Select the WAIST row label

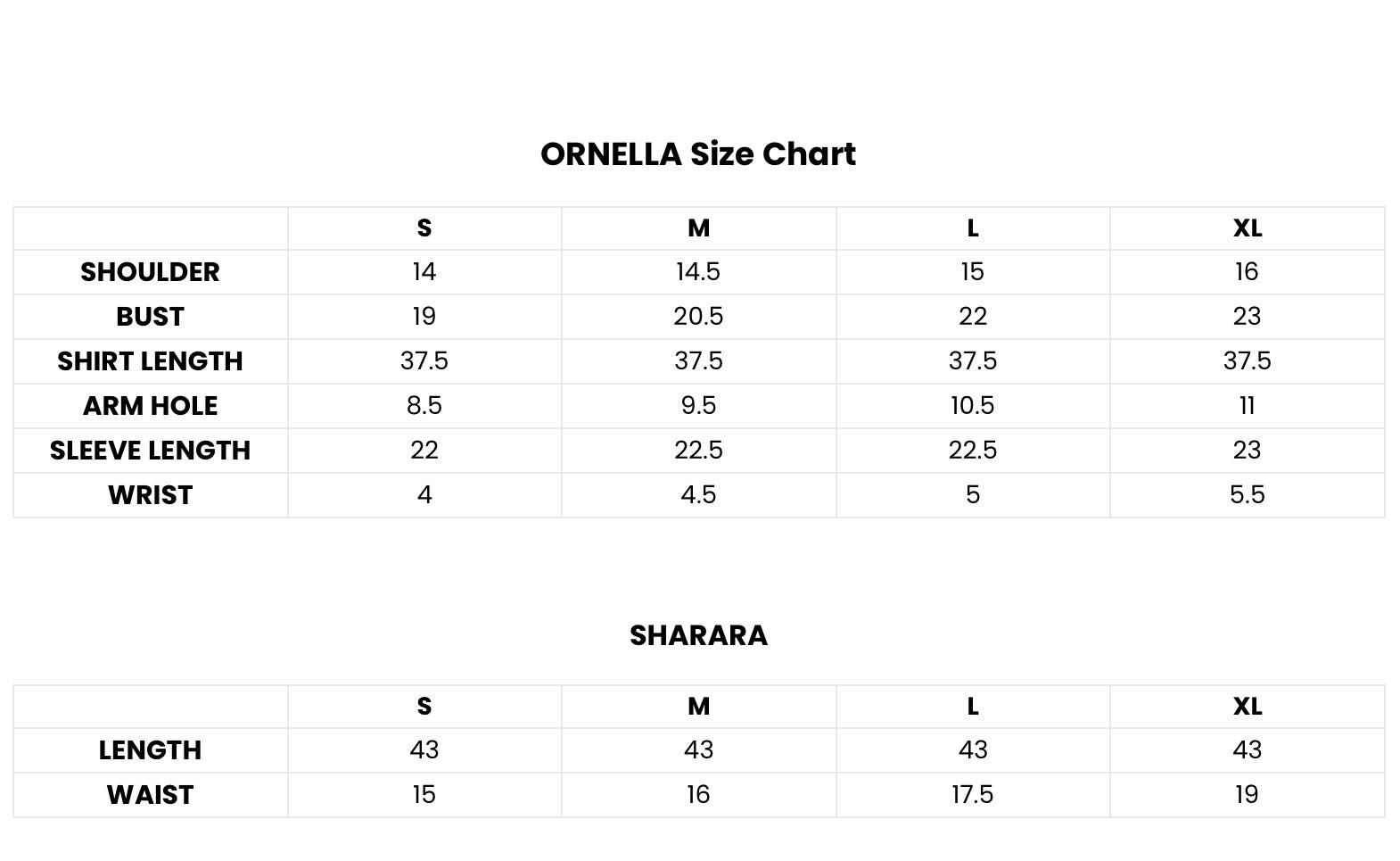coord(150,795)
